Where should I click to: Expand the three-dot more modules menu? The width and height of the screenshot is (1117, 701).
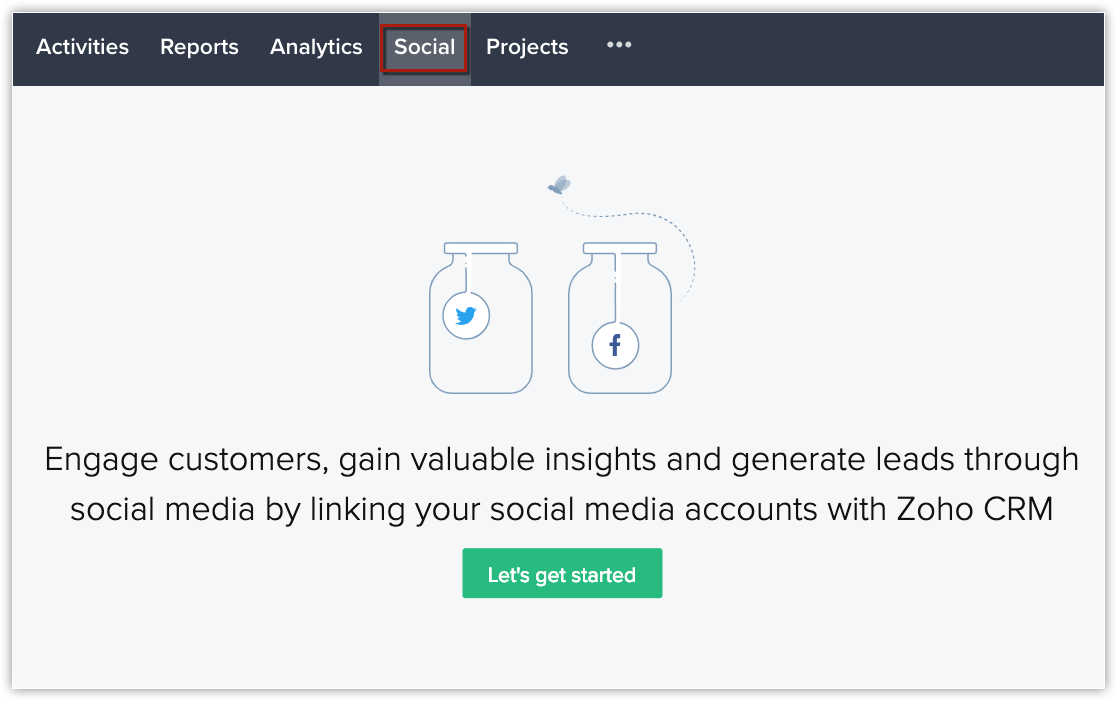point(619,45)
